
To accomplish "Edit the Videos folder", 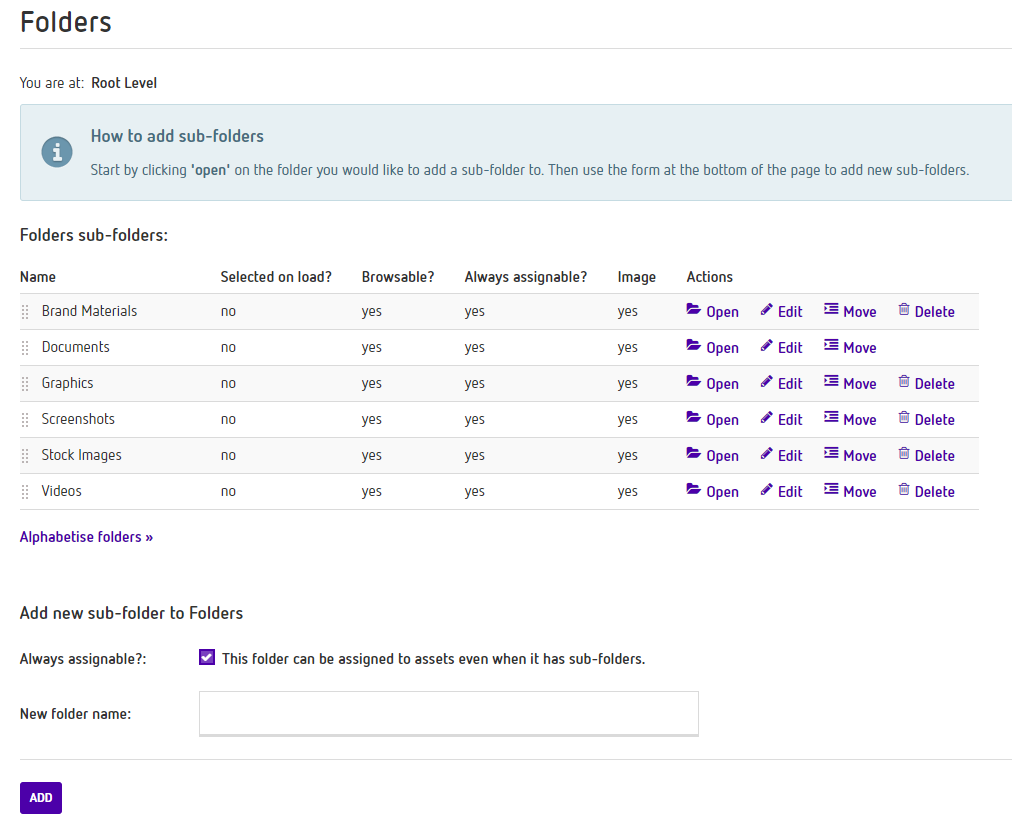I will click(781, 492).
